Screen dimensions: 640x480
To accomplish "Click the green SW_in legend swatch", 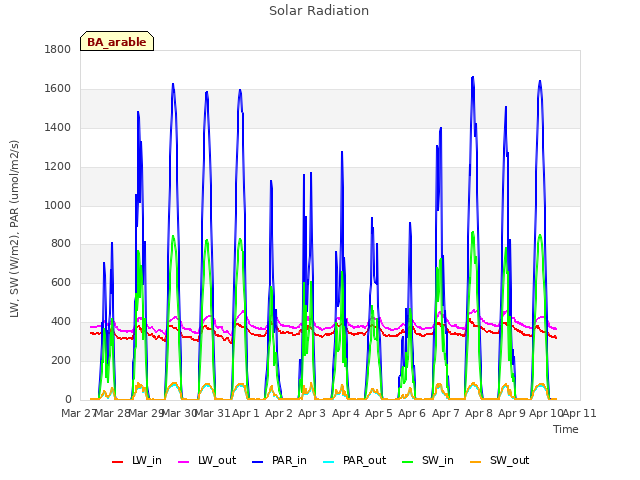I will click(408, 462).
